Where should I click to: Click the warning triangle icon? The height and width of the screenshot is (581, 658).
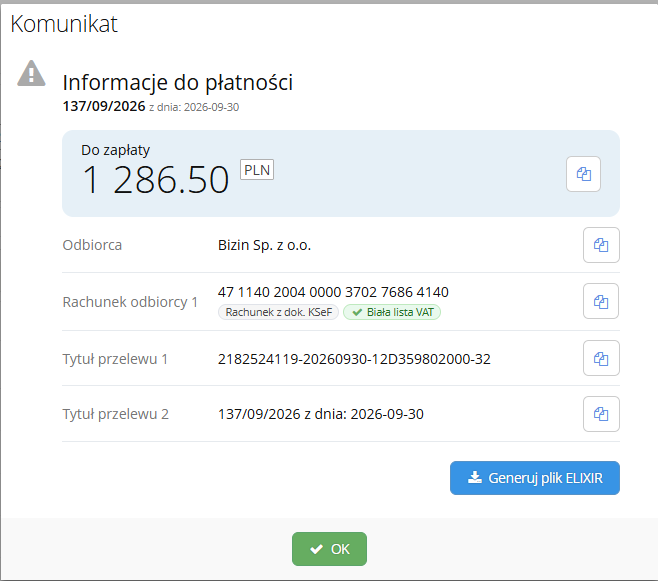pyautogui.click(x=31, y=73)
